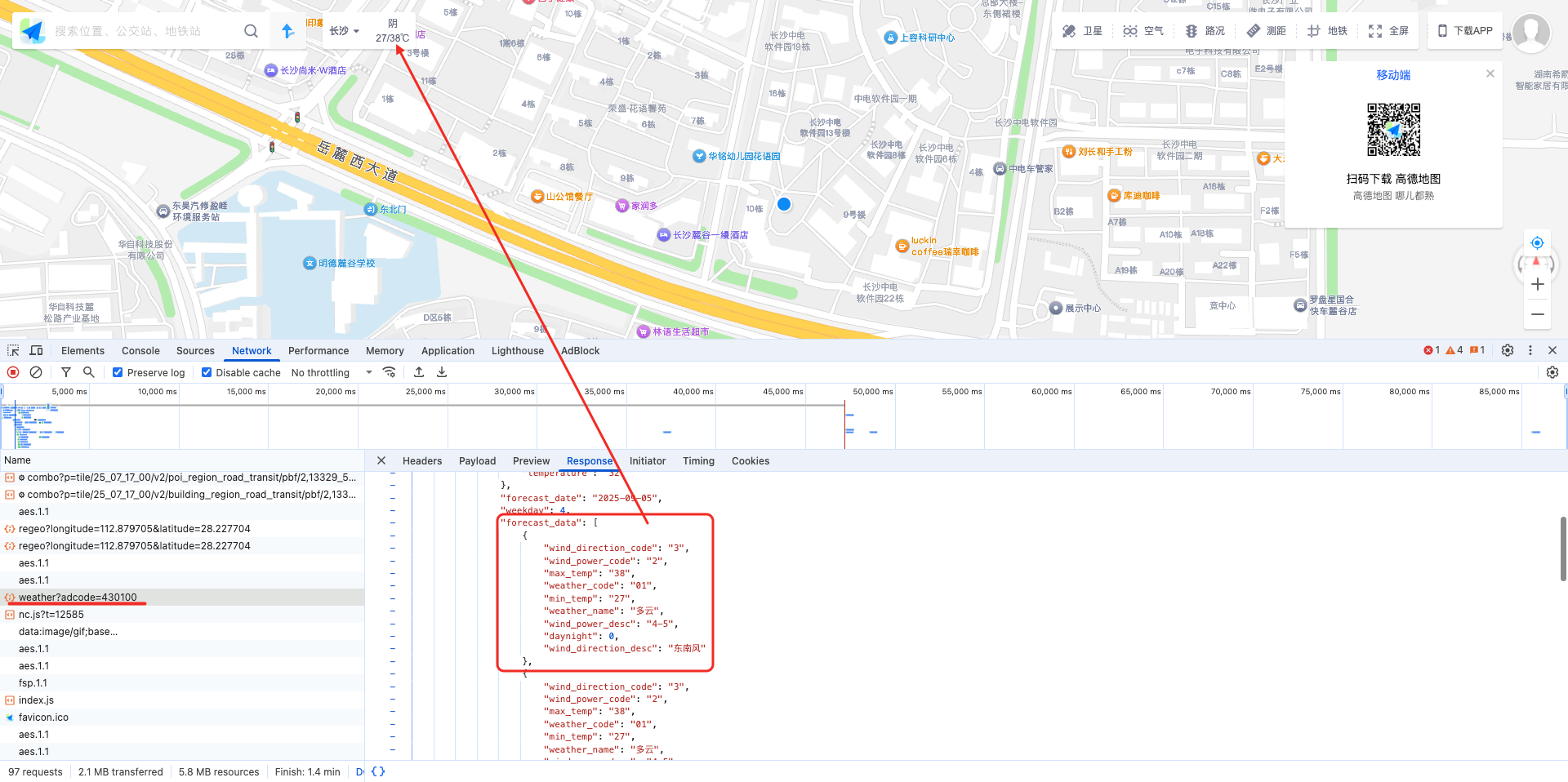Zoom in the map with plus button
1568x782 pixels.
1537,284
